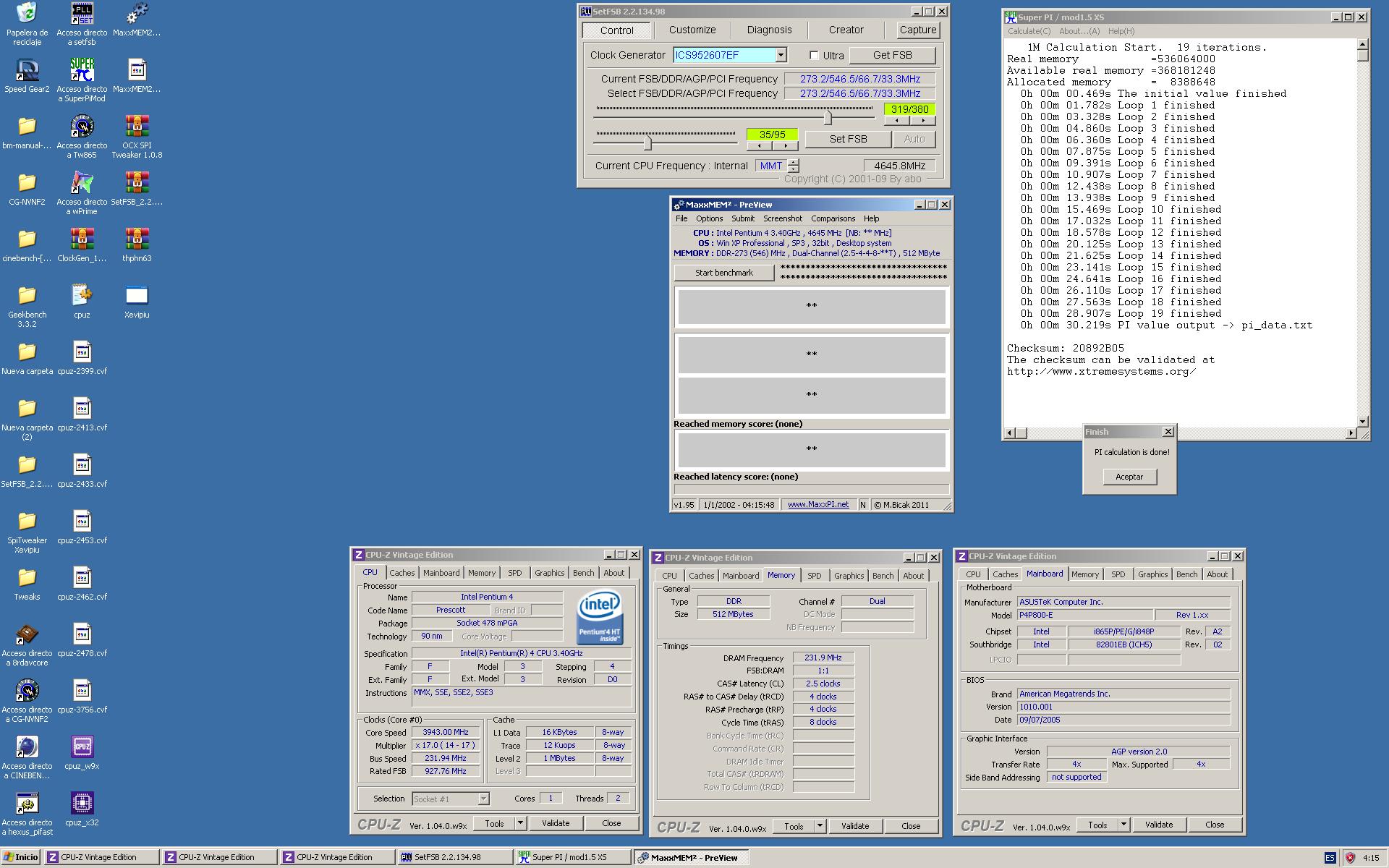Open the SPD tab in CPU-Z Memory window

pos(814,576)
